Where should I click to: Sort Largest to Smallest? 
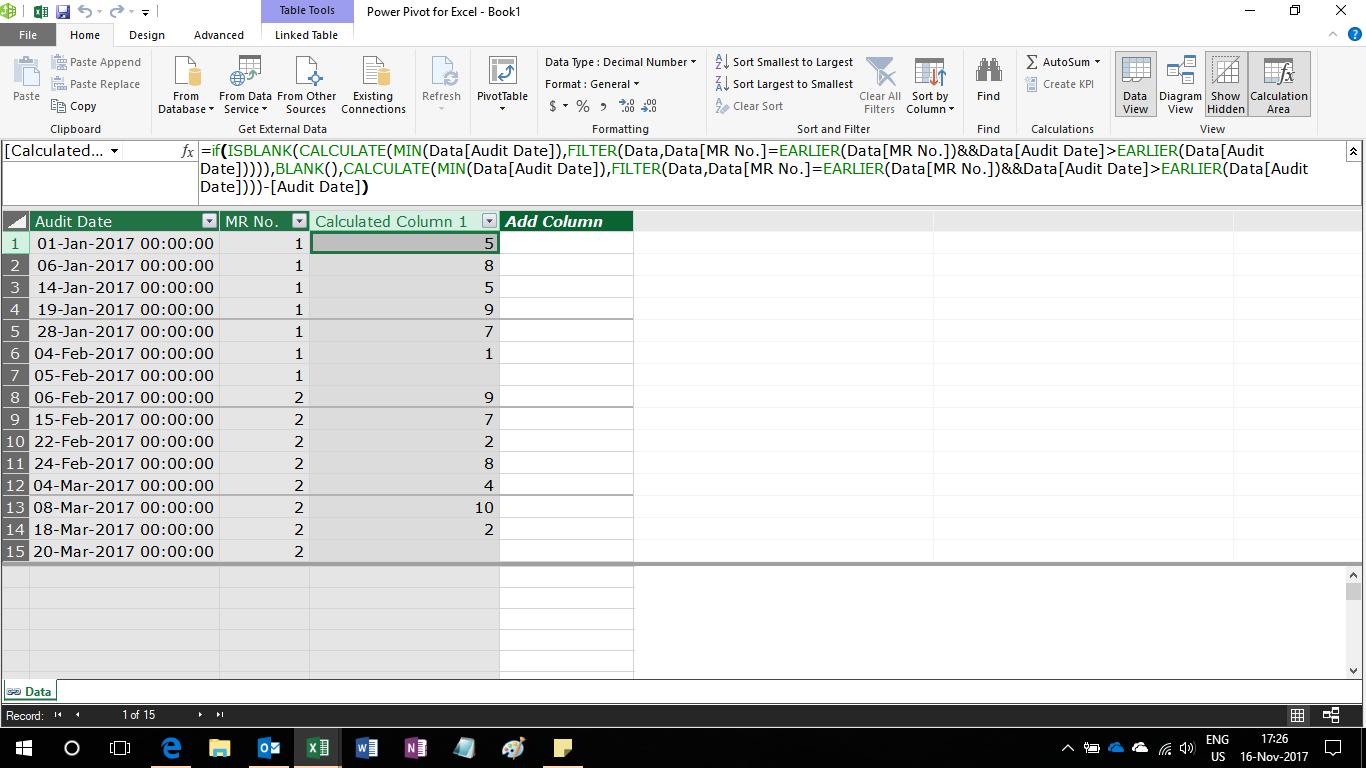pyautogui.click(x=784, y=84)
